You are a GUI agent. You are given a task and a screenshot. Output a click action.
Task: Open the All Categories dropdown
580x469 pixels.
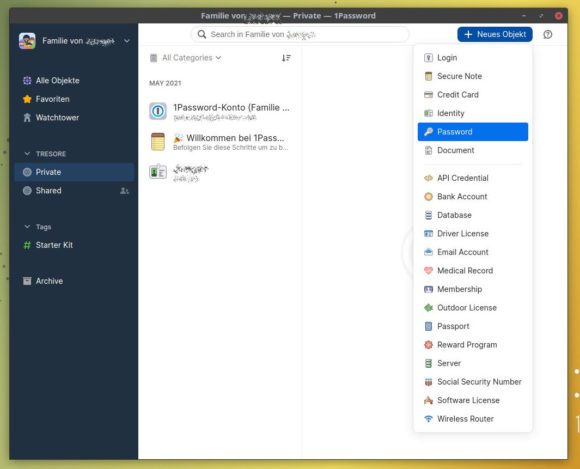(x=186, y=58)
